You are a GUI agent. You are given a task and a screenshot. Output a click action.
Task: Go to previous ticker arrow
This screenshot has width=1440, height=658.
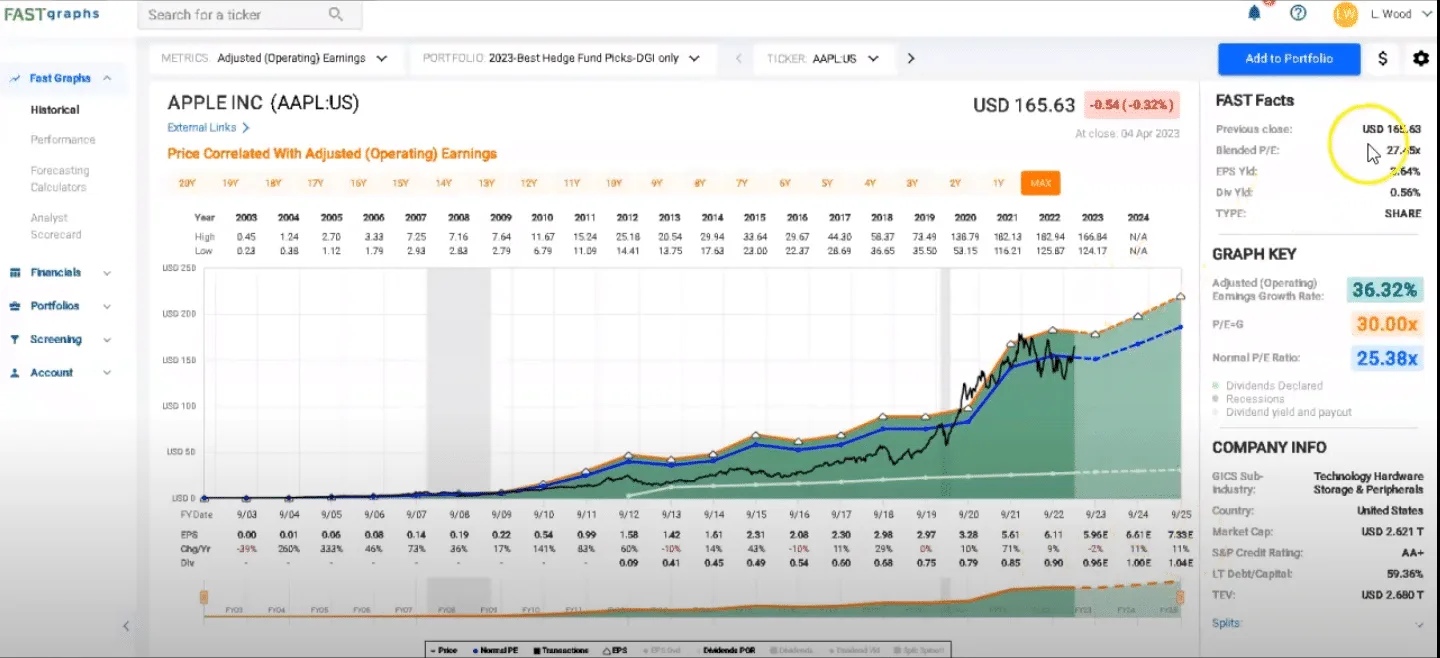pyautogui.click(x=739, y=58)
